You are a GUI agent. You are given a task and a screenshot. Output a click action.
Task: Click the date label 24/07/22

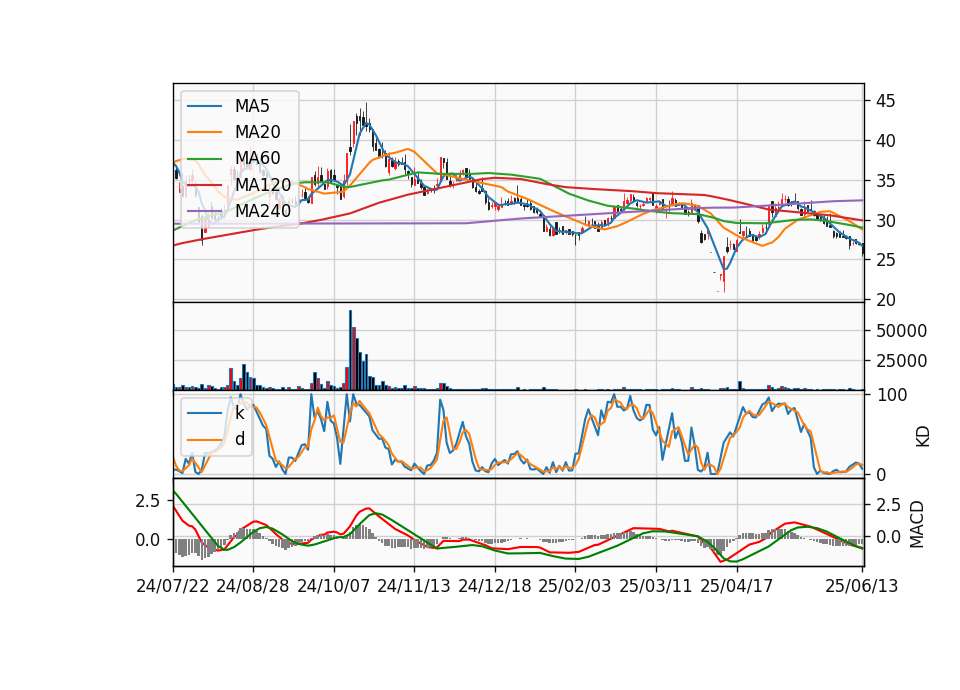click(173, 586)
